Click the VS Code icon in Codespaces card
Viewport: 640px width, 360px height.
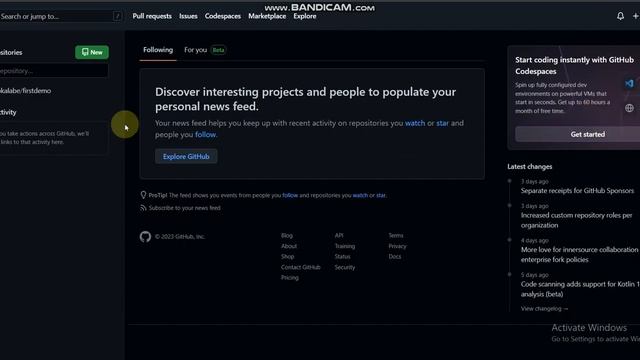pyautogui.click(x=629, y=84)
